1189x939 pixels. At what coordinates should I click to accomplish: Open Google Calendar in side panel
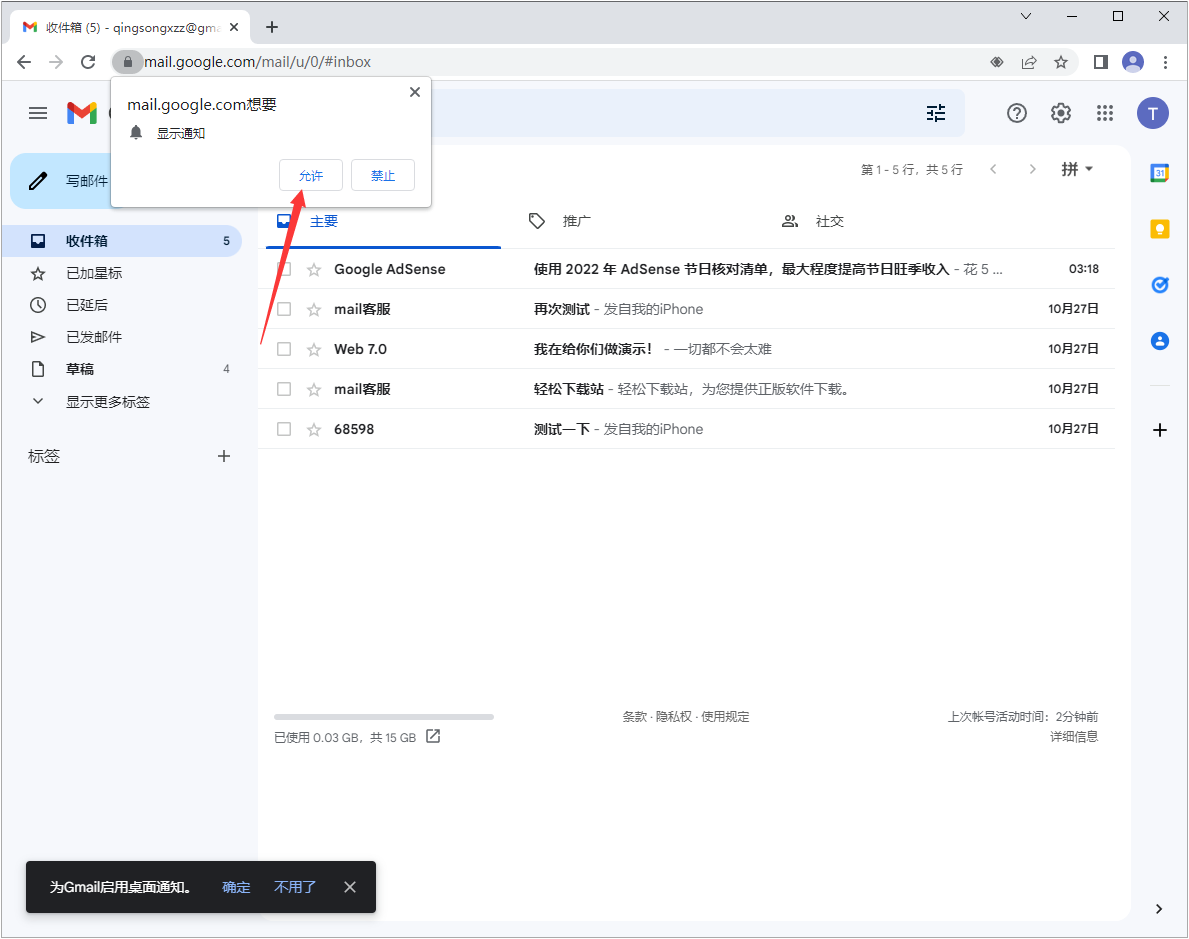(1159, 173)
